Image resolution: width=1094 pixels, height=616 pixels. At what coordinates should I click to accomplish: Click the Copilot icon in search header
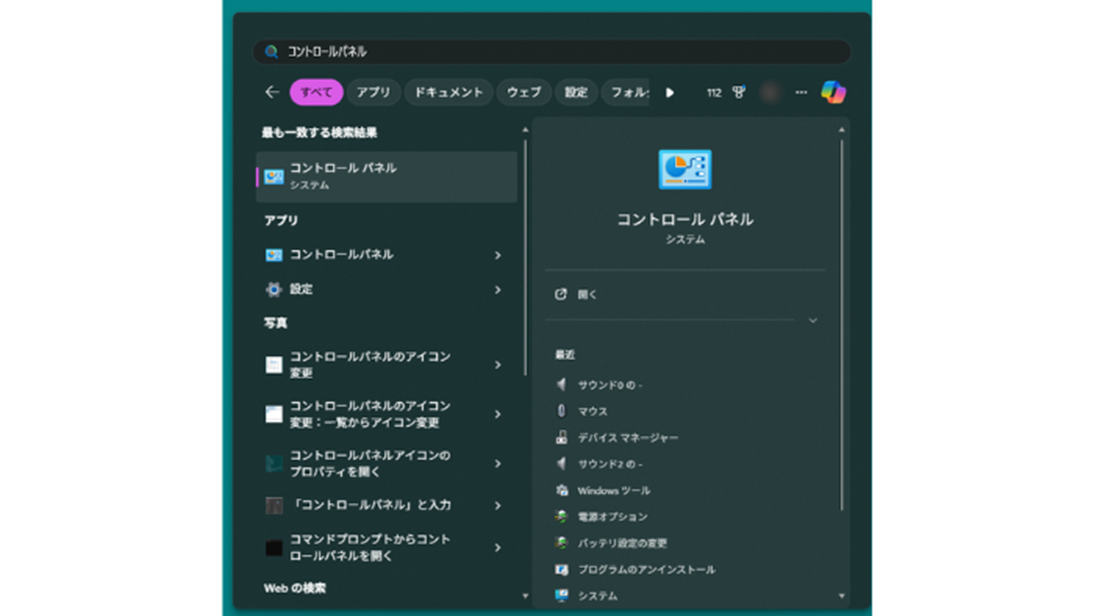point(832,92)
